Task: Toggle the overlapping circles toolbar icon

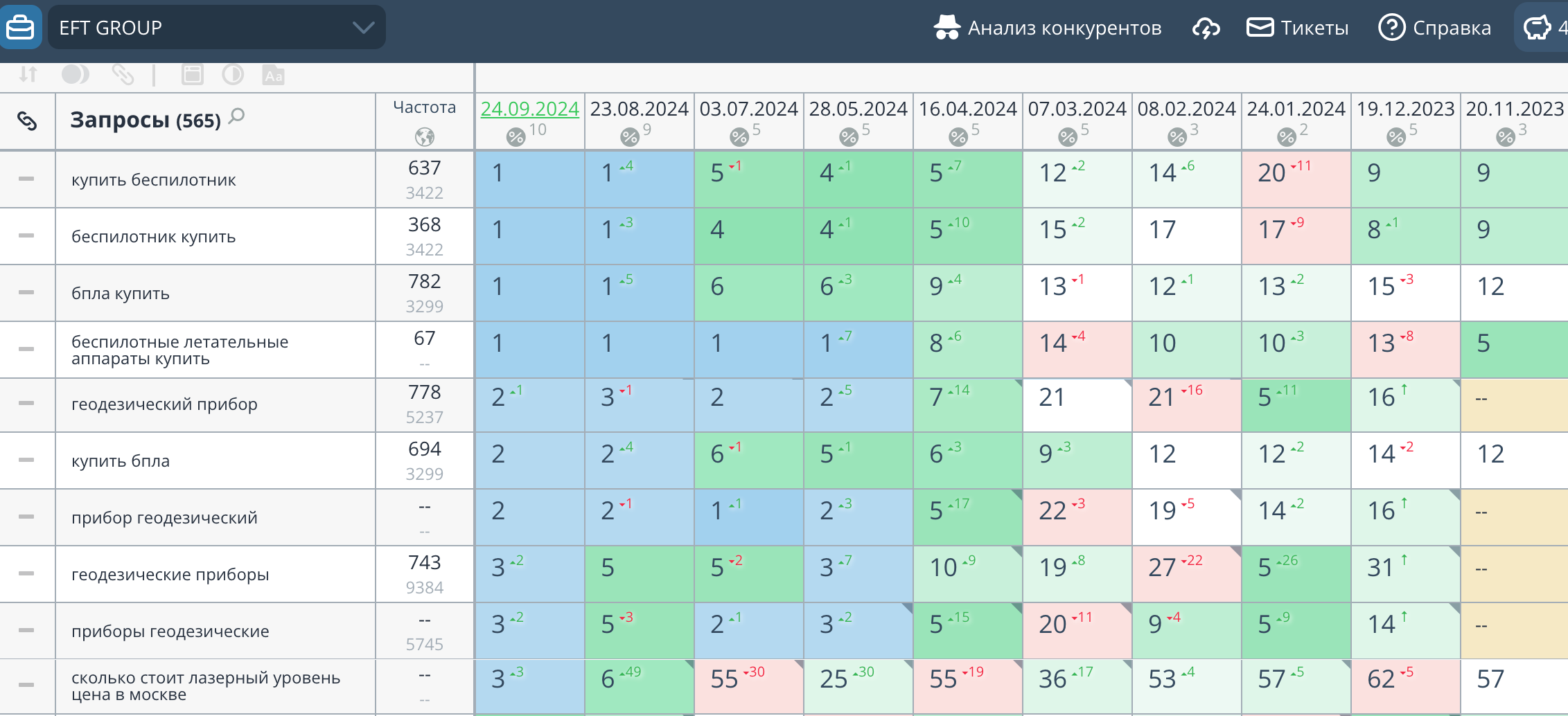Action: click(76, 74)
